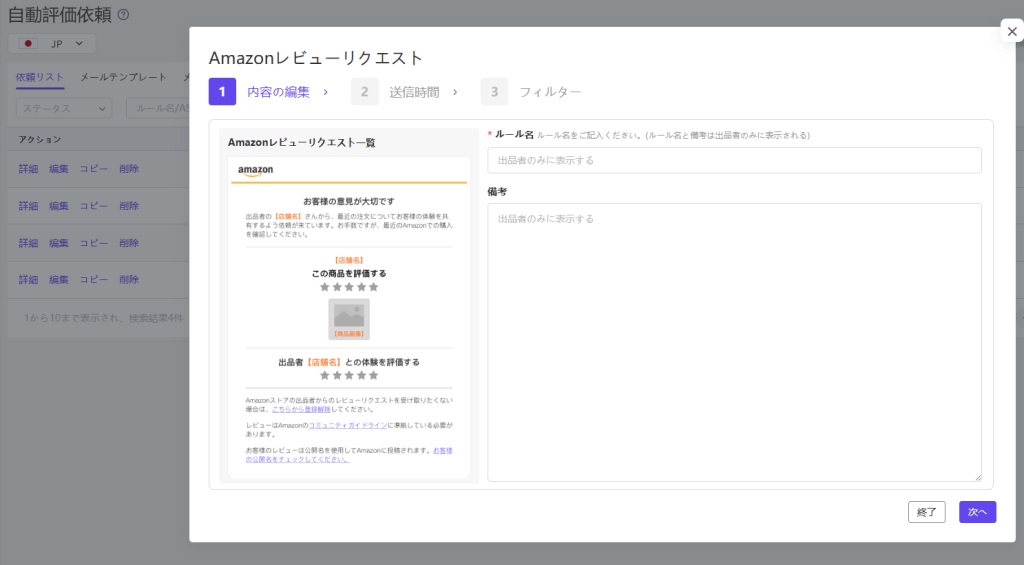Click コピー in the fourth list row
The height and width of the screenshot is (565, 1024).
[x=94, y=280]
